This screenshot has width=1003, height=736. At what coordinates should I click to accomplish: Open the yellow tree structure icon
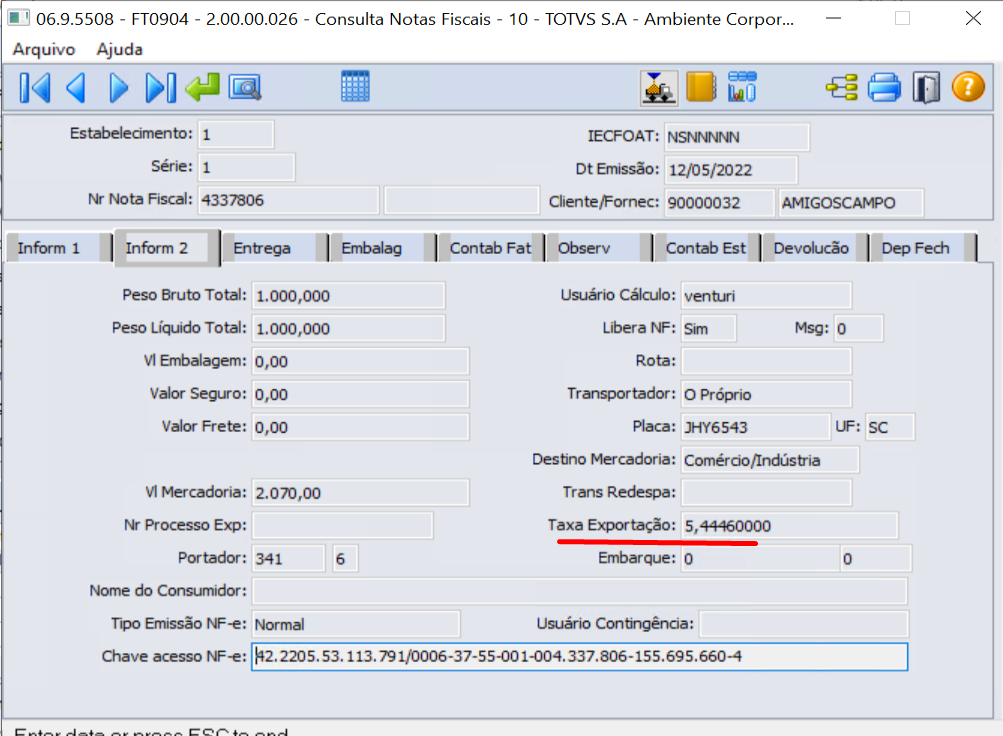pos(842,88)
